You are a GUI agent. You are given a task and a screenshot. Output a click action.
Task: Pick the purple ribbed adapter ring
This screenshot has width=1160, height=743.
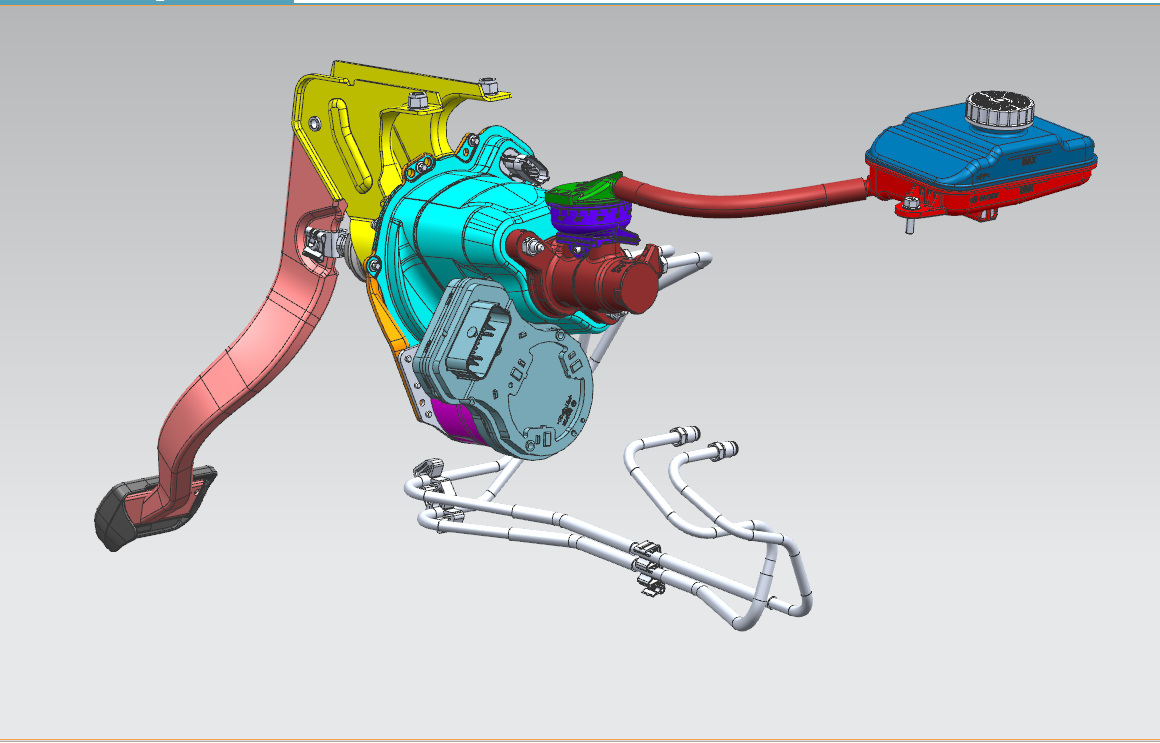pyautogui.click(x=590, y=218)
